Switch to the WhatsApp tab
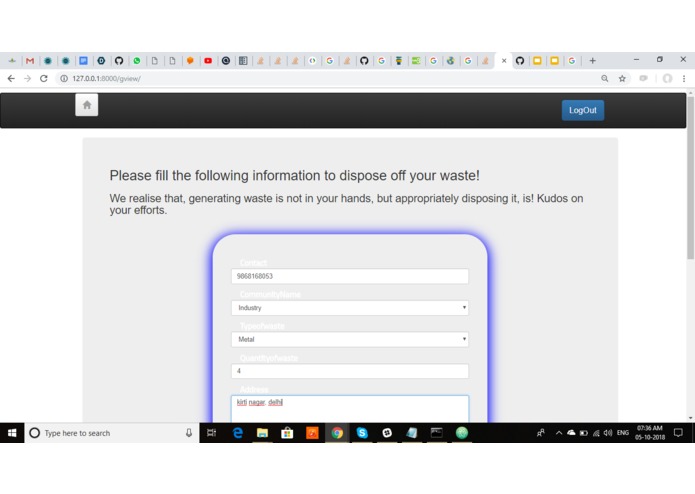This screenshot has height=494, width=695. (x=137, y=61)
